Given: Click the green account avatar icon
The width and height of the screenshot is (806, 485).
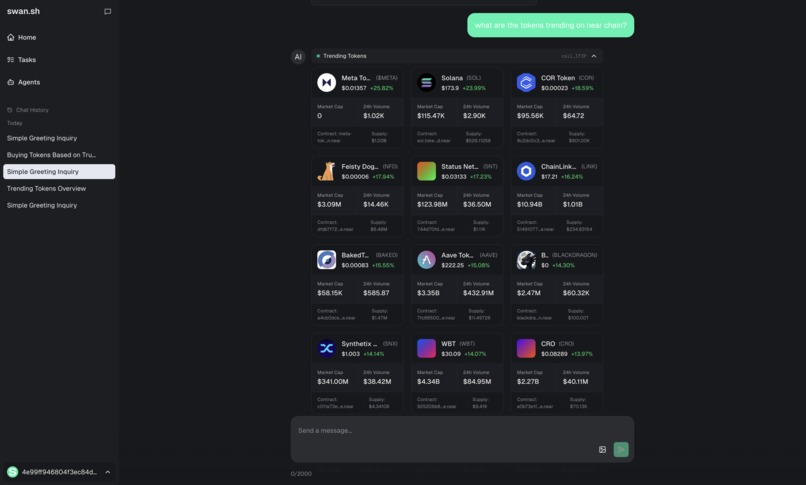Looking at the screenshot, I should pos(12,472).
